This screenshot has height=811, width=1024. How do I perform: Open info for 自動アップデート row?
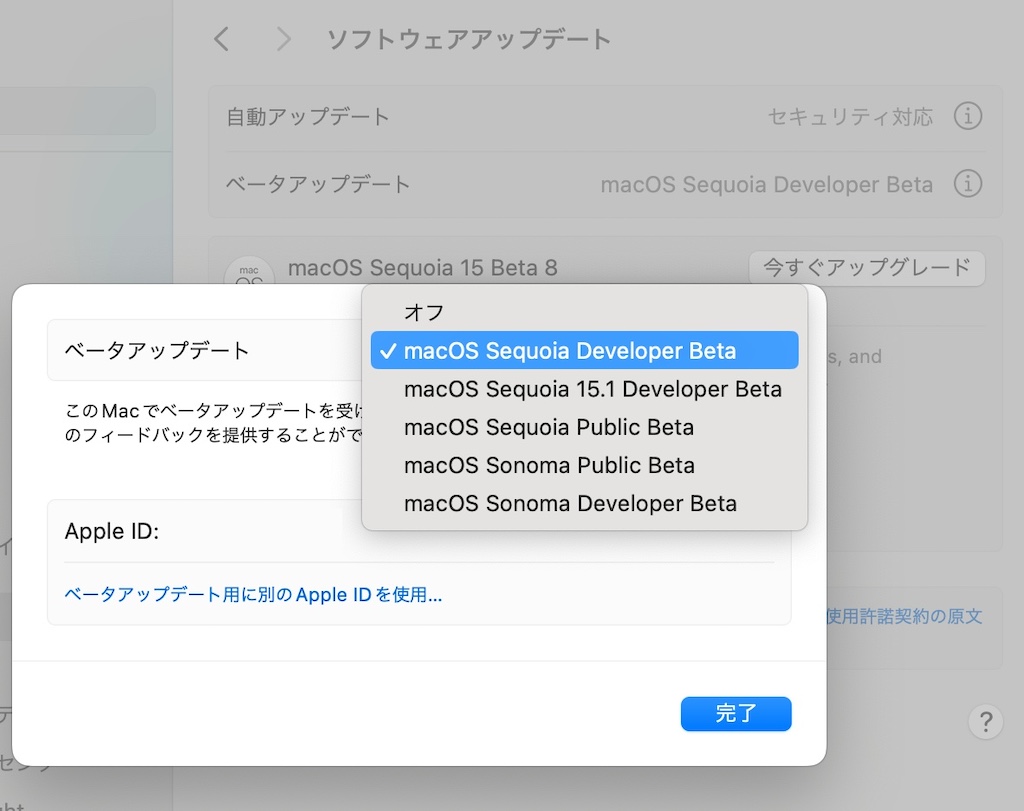pos(967,116)
